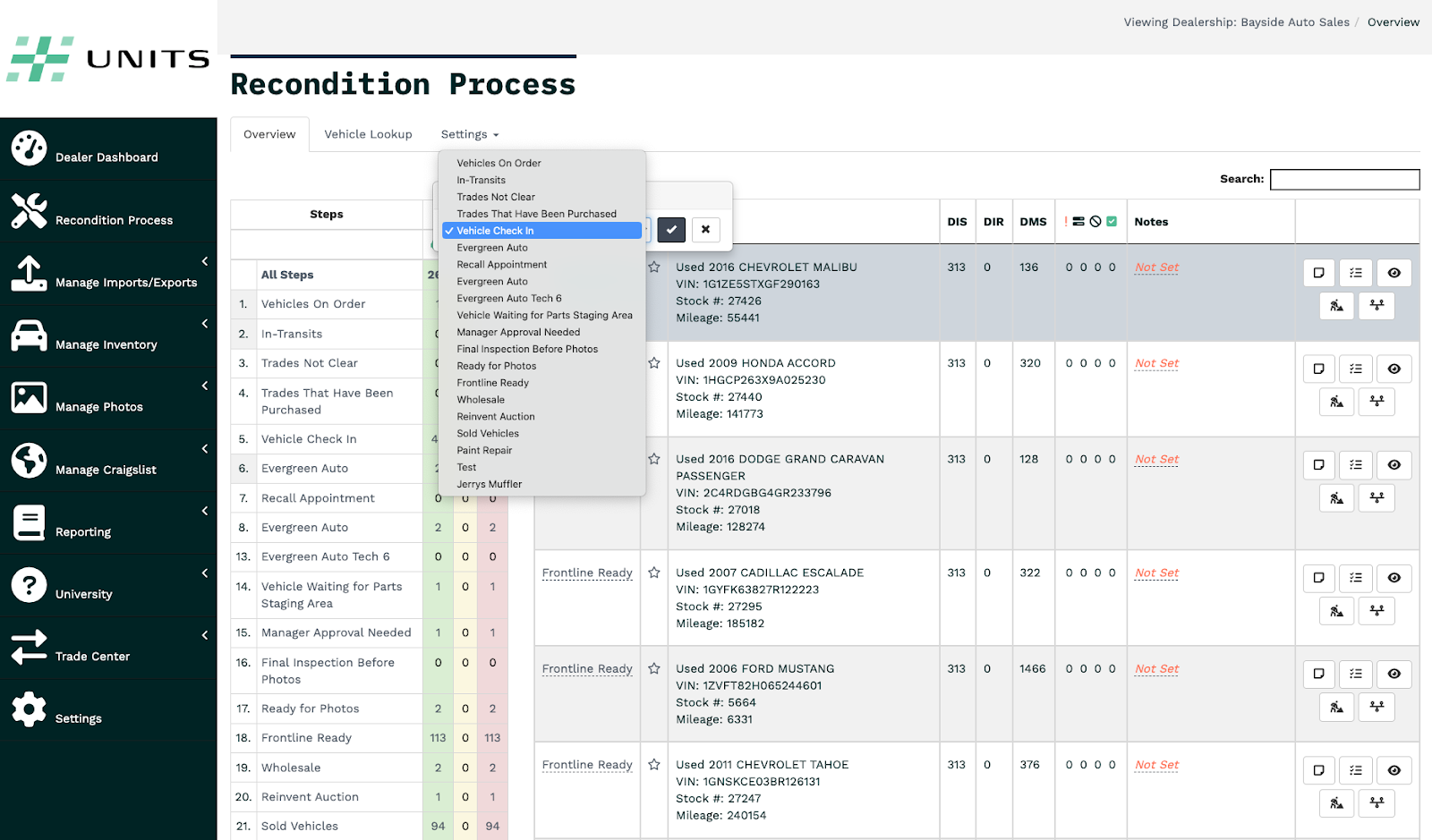Screen dimensions: 1432x840
Task: Cancel step change with X button
Action: pos(705,230)
